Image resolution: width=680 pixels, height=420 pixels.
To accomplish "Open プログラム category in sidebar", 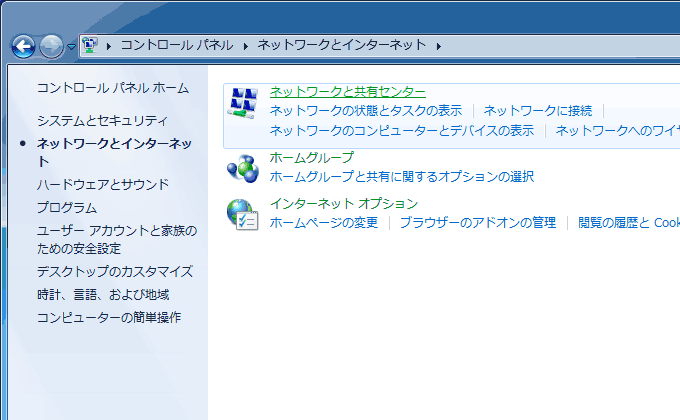I will [x=67, y=207].
